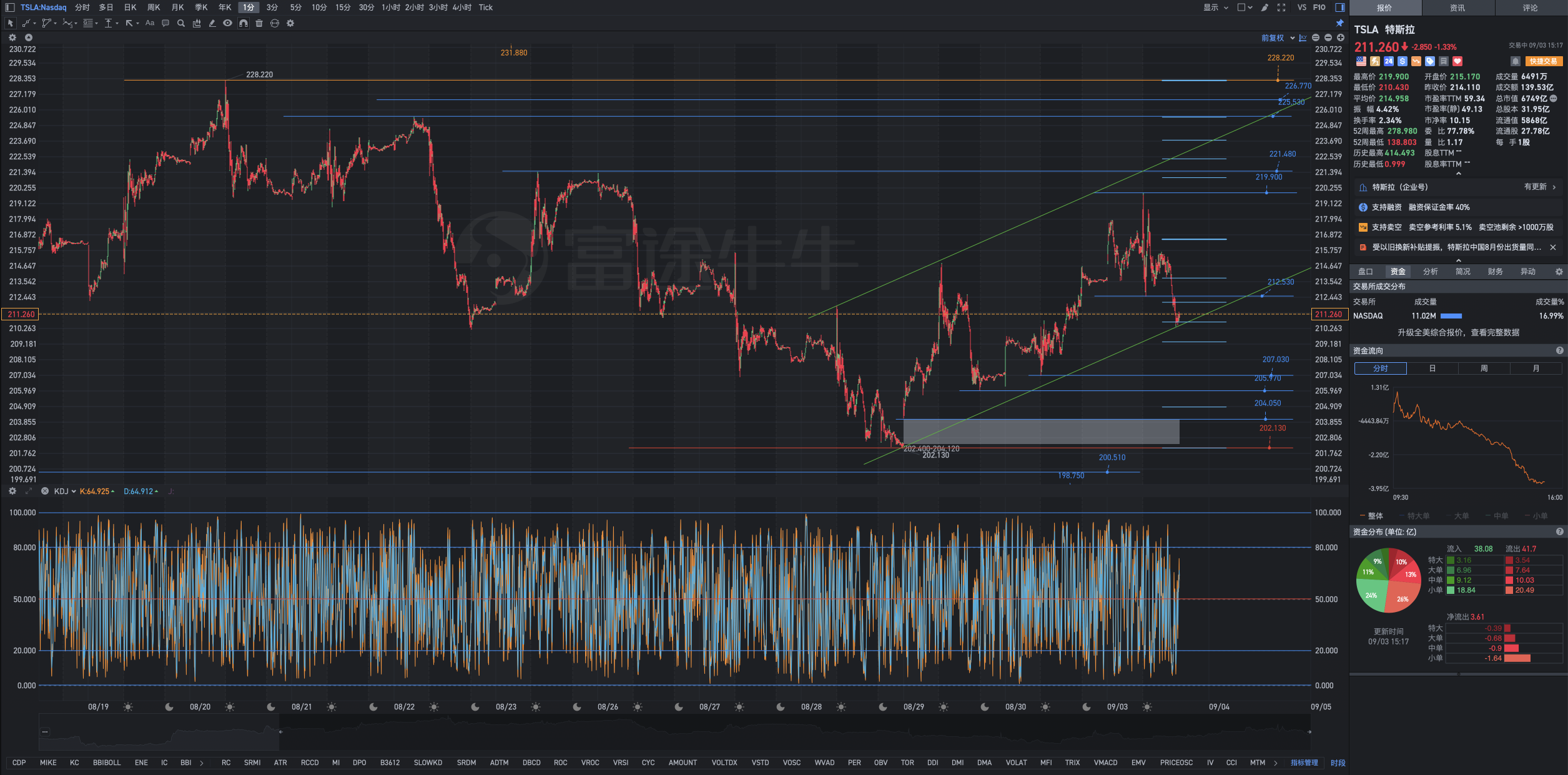Click the price alert bell icon
Viewport: 1568px width, 775px height.
pos(1516,61)
